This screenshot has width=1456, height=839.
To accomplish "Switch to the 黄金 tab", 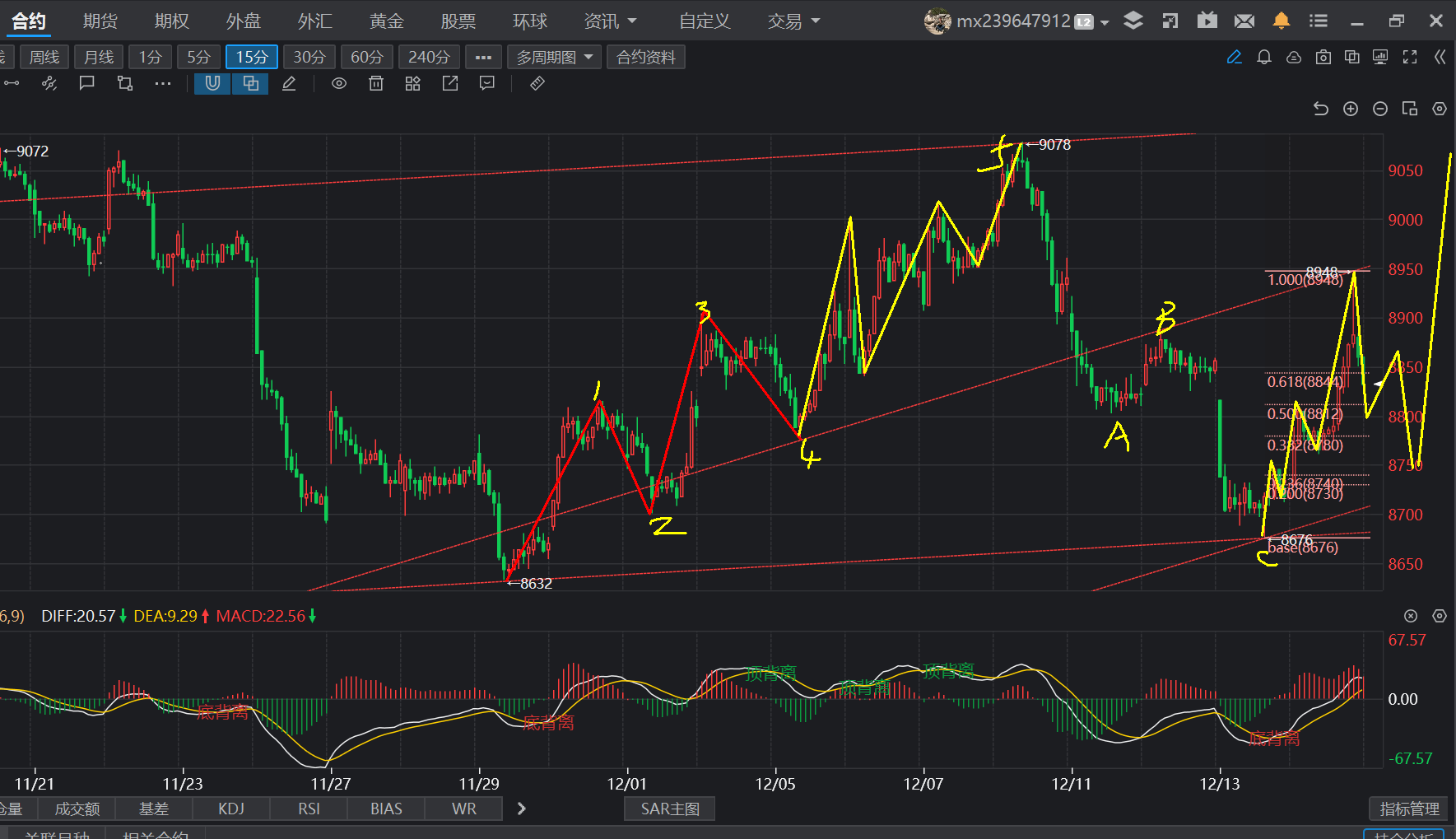I will point(387,21).
